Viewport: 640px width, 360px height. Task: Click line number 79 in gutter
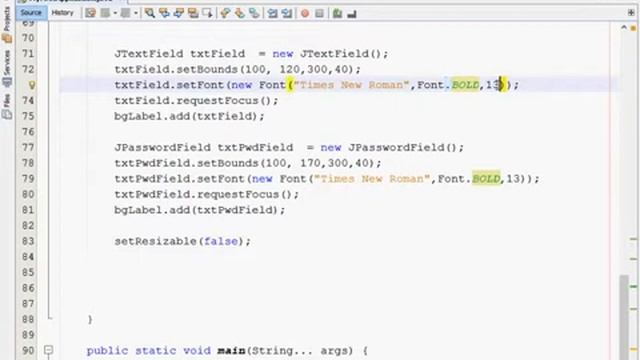click(x=28, y=178)
